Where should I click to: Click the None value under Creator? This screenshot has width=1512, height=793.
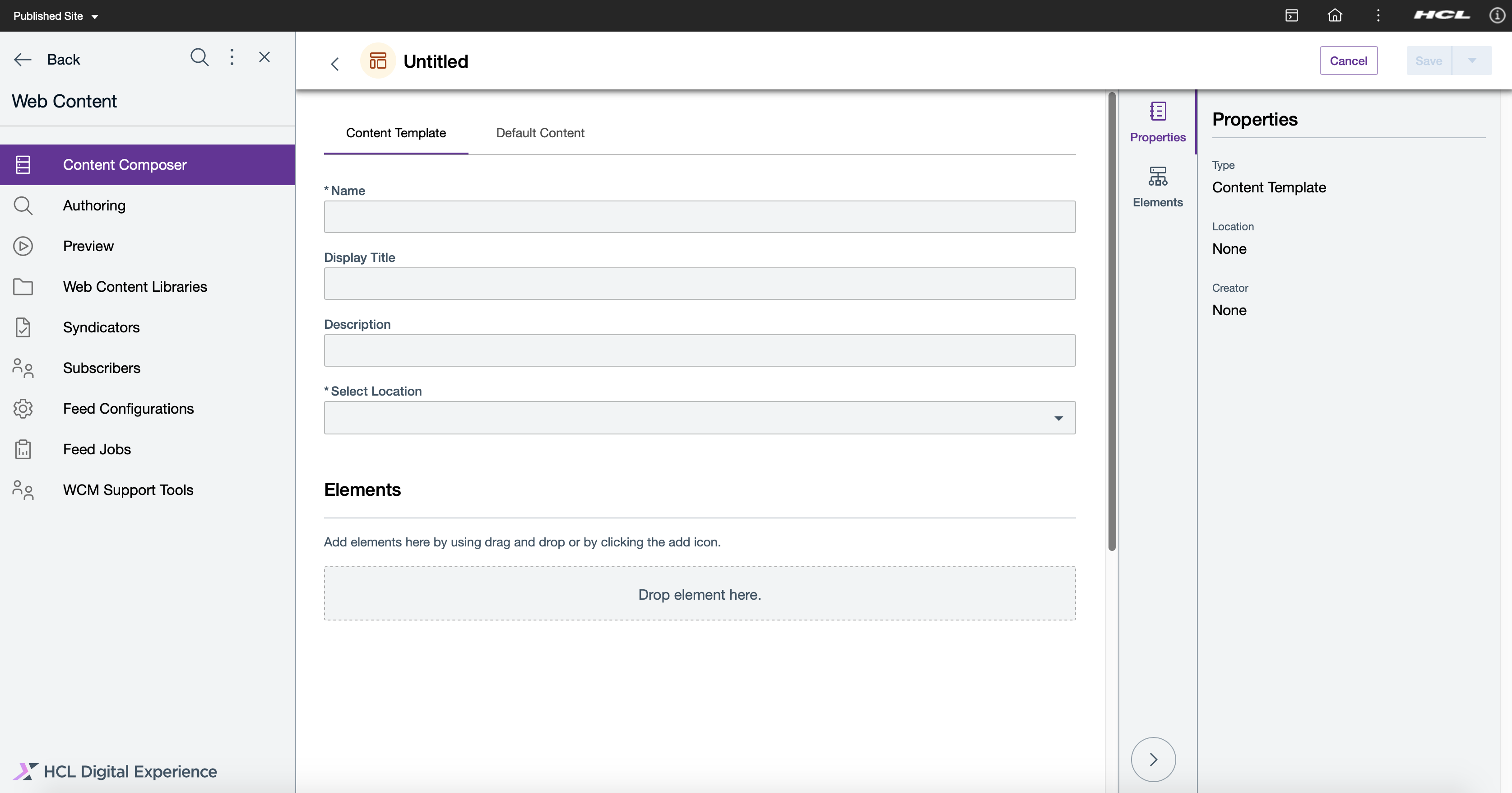click(1229, 310)
